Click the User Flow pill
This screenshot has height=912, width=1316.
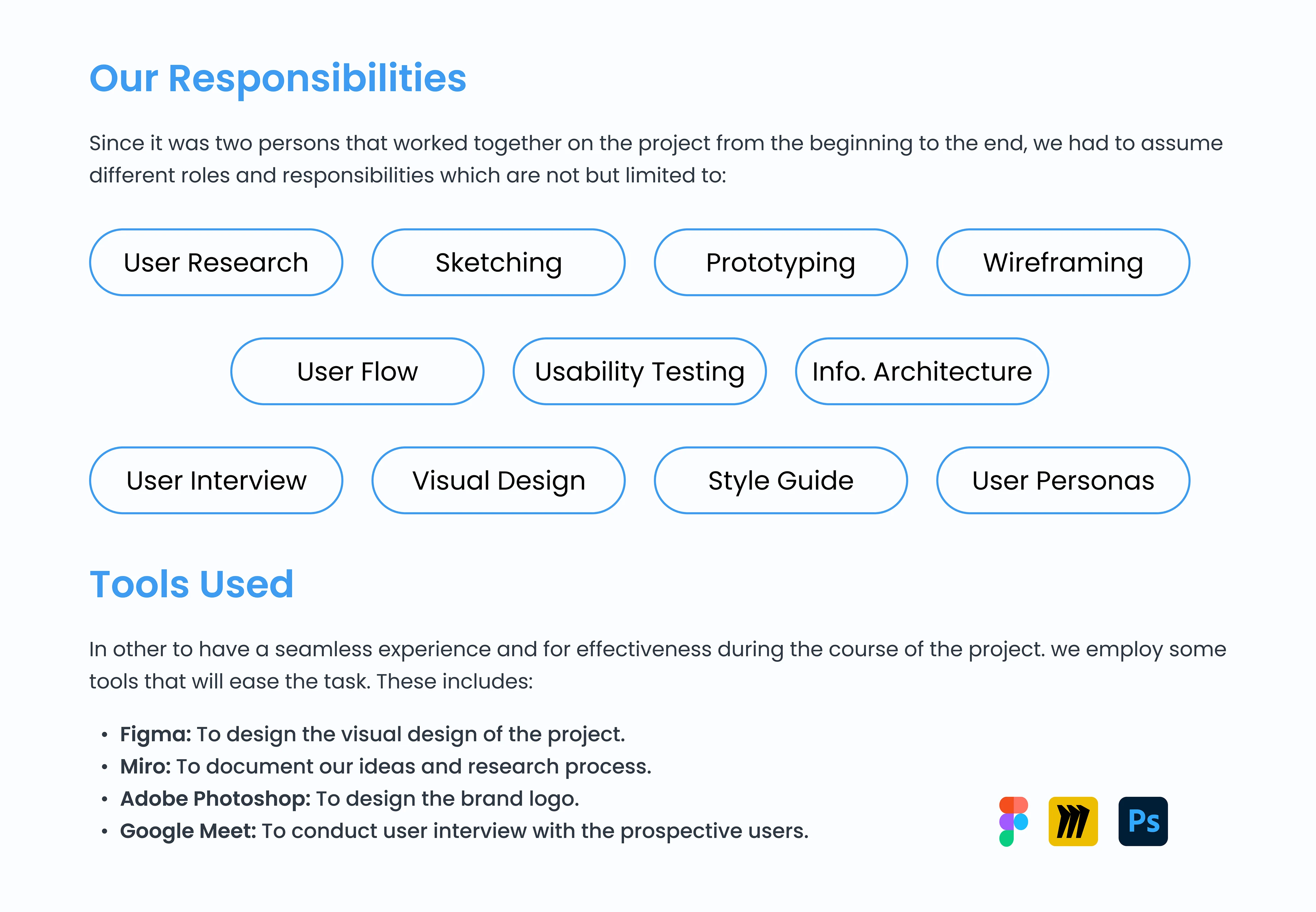pyautogui.click(x=357, y=371)
